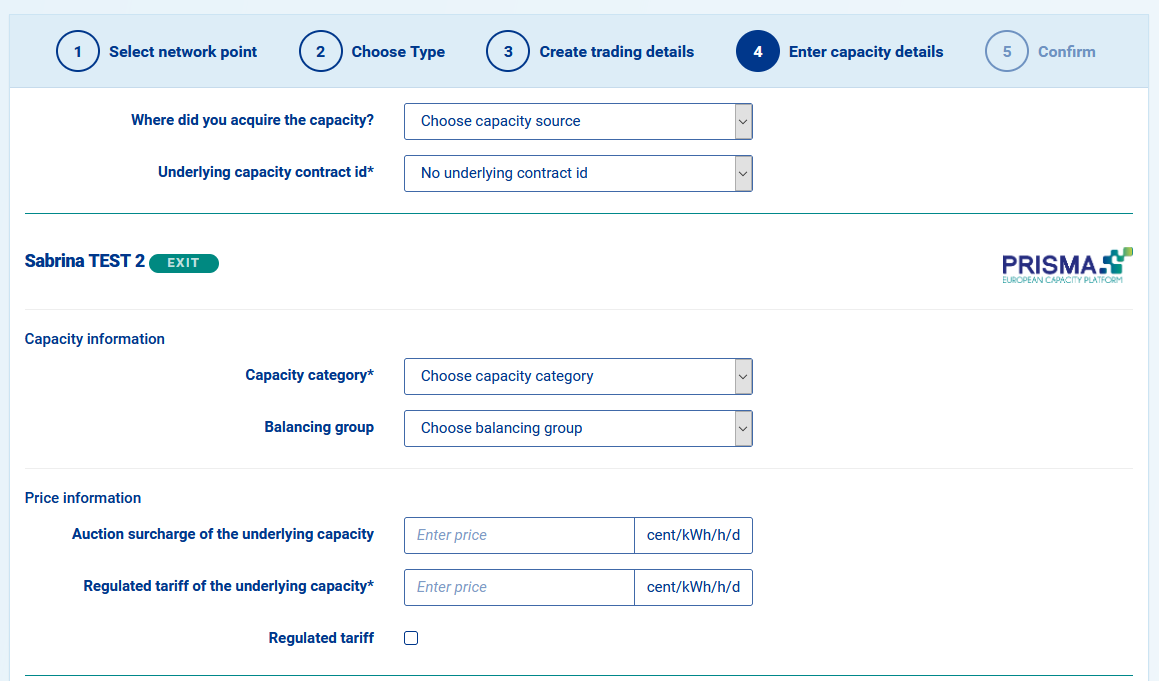Enable the Regulated tariff checkbox
The height and width of the screenshot is (681, 1159).
411,638
